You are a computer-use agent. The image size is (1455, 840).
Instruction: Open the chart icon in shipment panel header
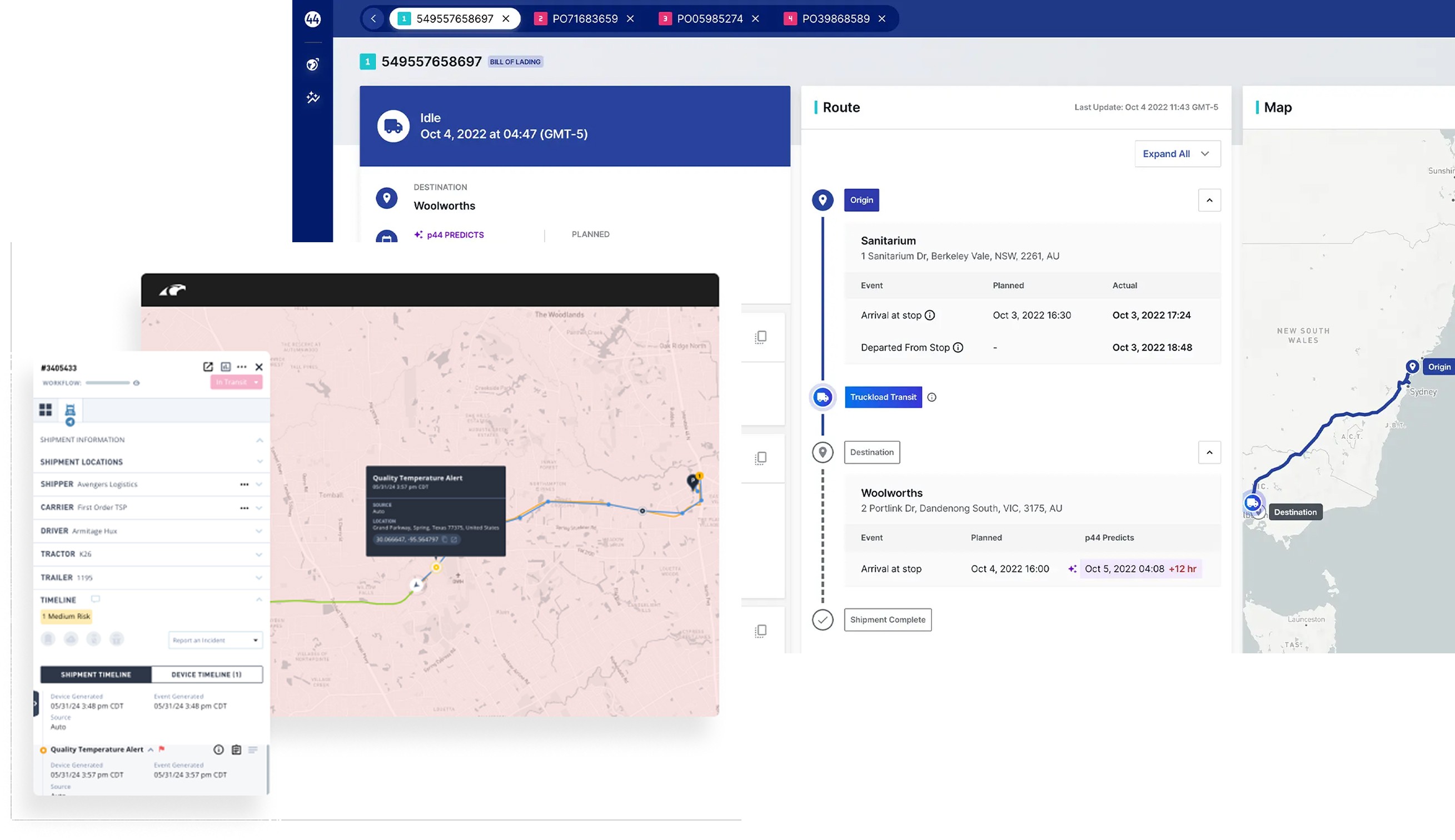pyautogui.click(x=226, y=367)
